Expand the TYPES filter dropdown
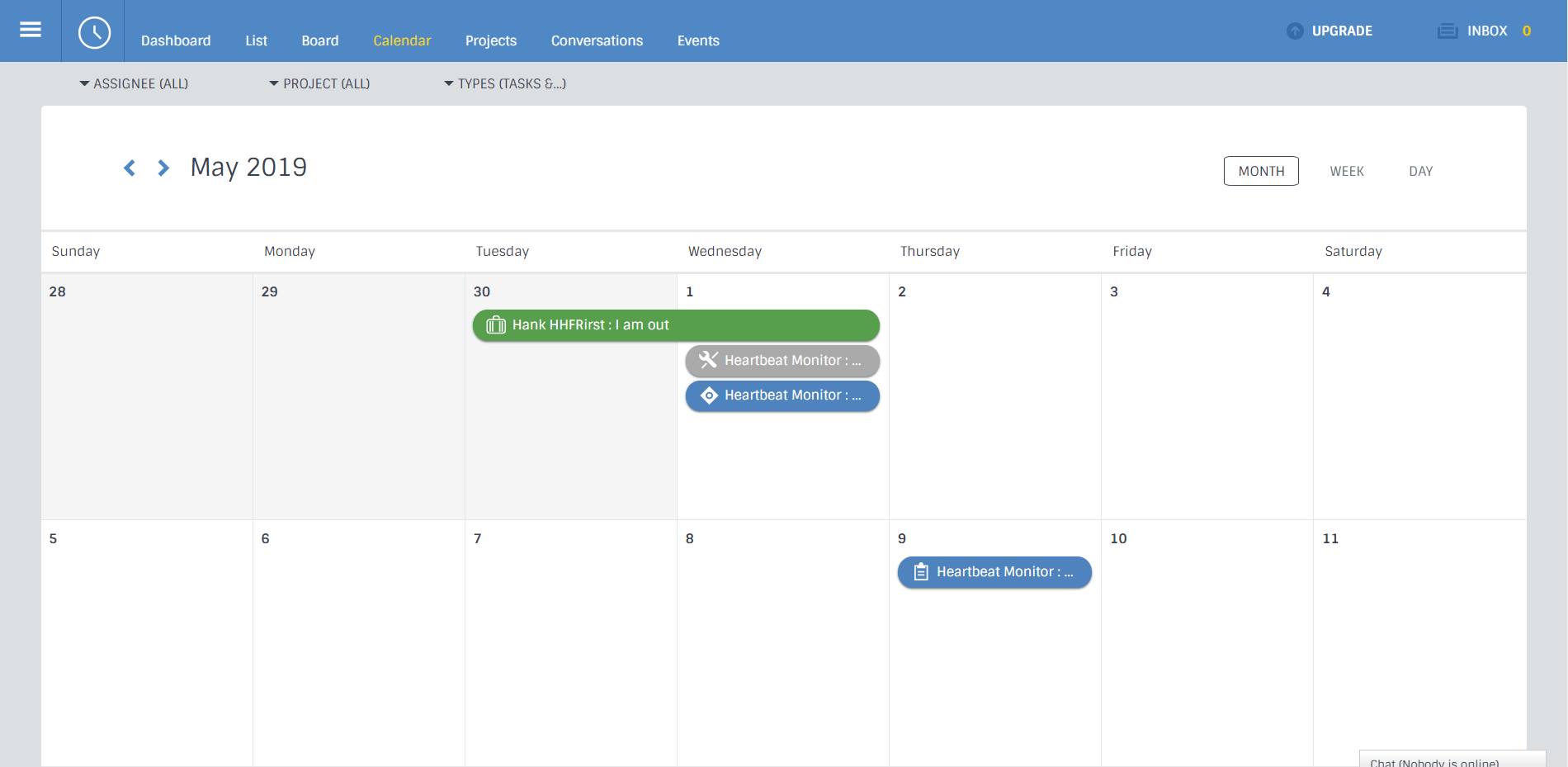This screenshot has height=767, width=1568. tap(505, 84)
